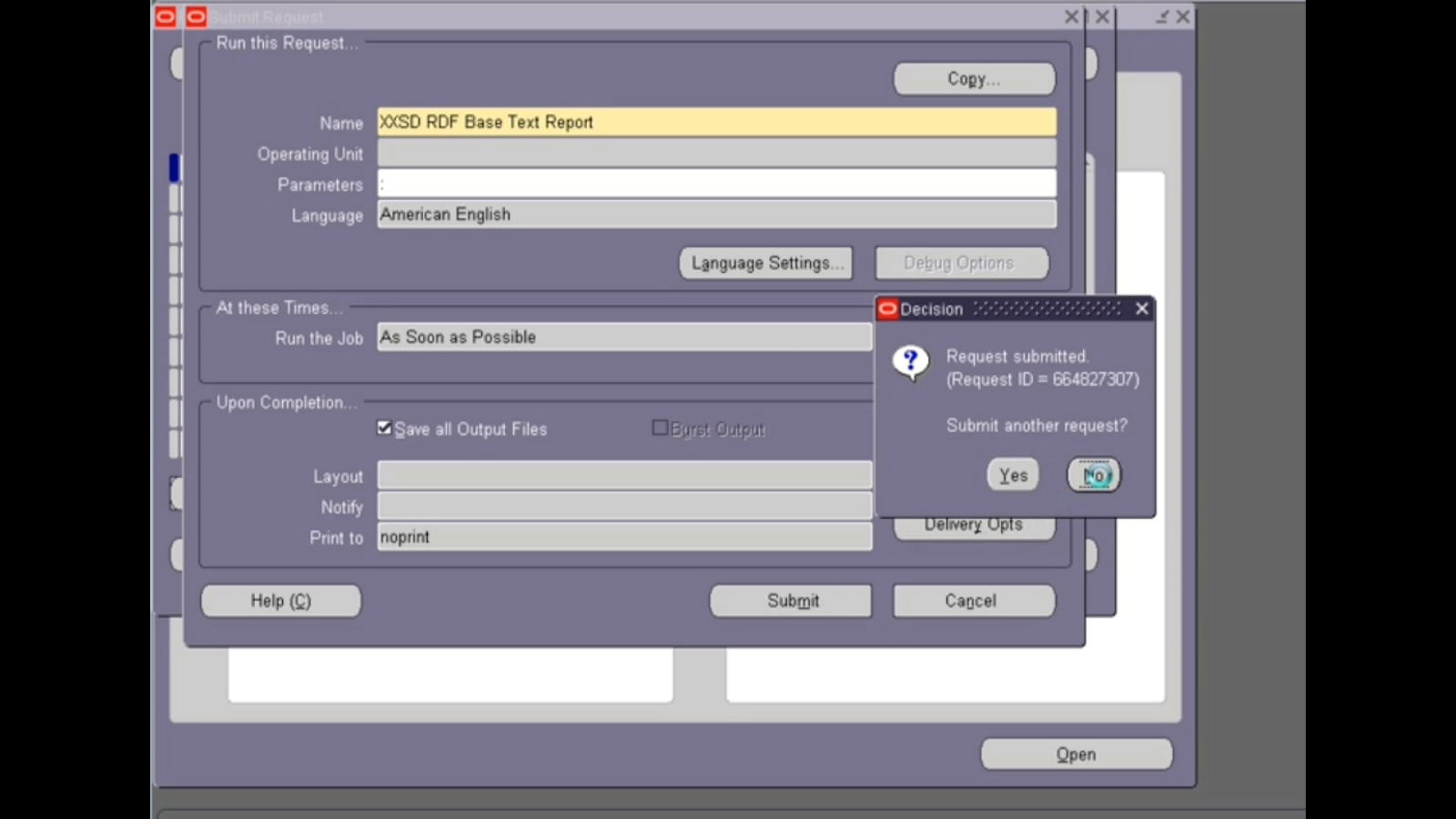Click the Delivery Opts button
This screenshot has width=1456, height=819.
[x=974, y=524]
